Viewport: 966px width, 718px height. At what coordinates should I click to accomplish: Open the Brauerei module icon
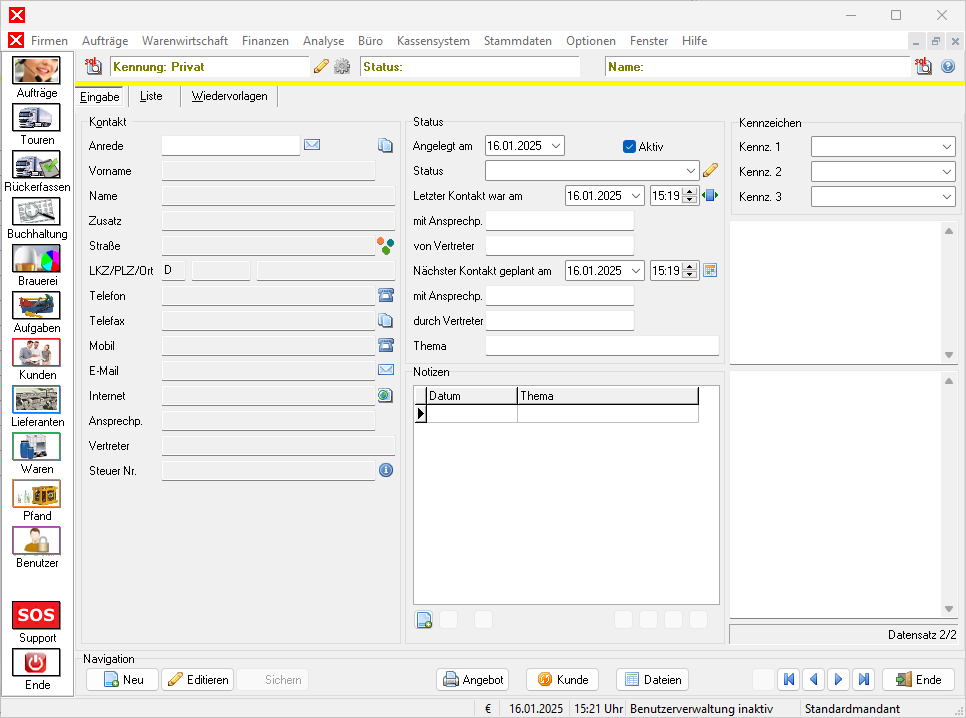coord(36,259)
